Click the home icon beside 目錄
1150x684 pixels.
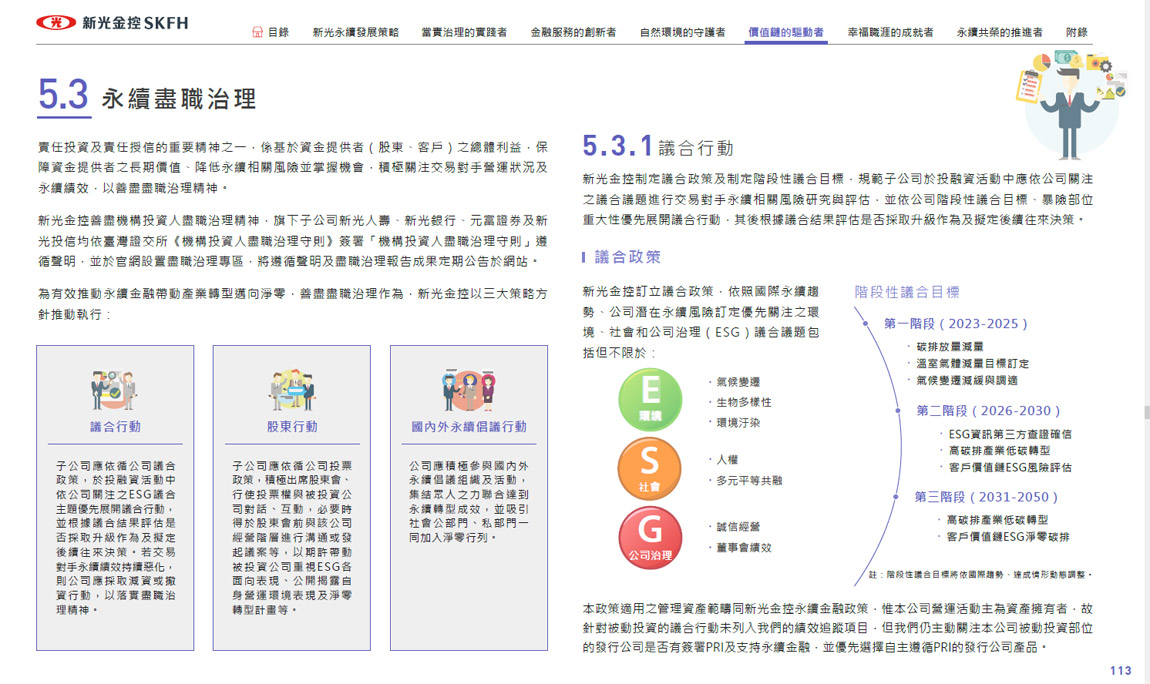coord(257,32)
